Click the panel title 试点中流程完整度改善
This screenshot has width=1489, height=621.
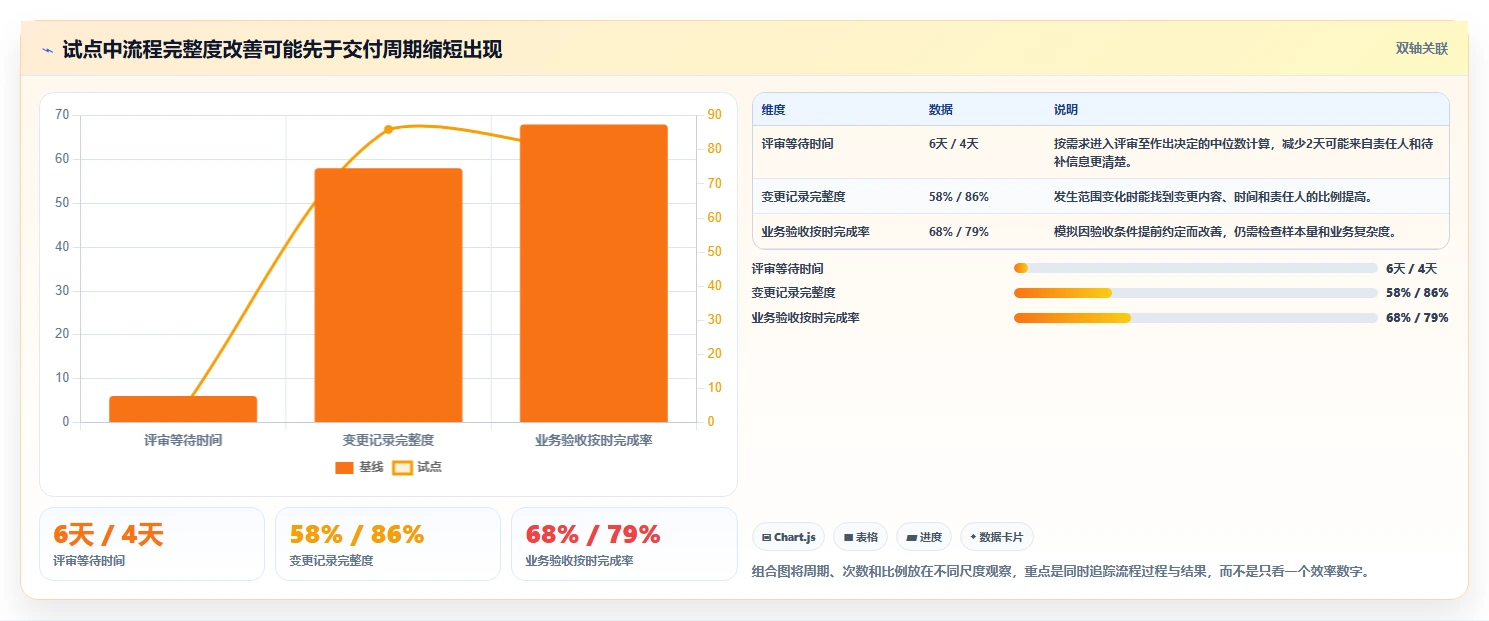click(x=282, y=50)
